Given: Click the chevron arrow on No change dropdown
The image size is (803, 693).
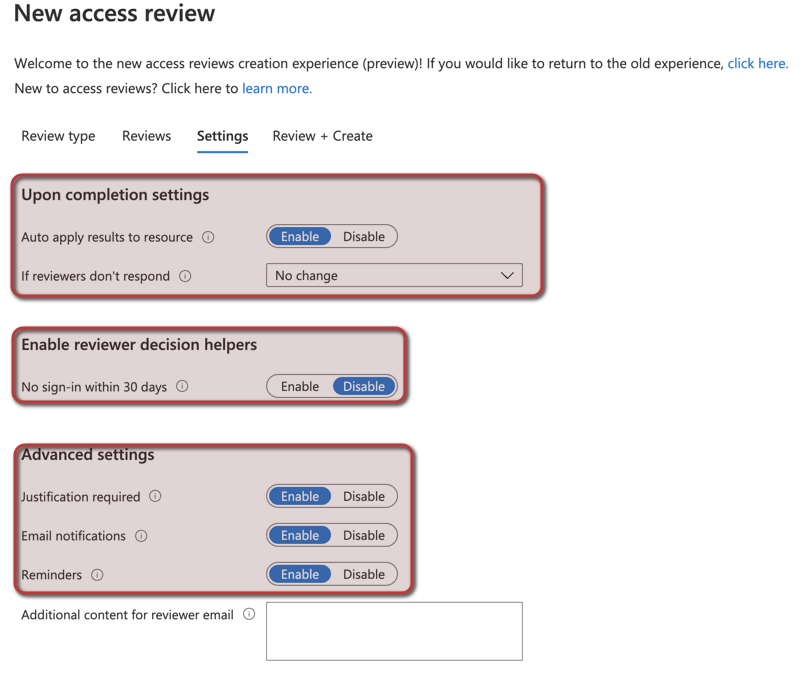Looking at the screenshot, I should click(507, 276).
